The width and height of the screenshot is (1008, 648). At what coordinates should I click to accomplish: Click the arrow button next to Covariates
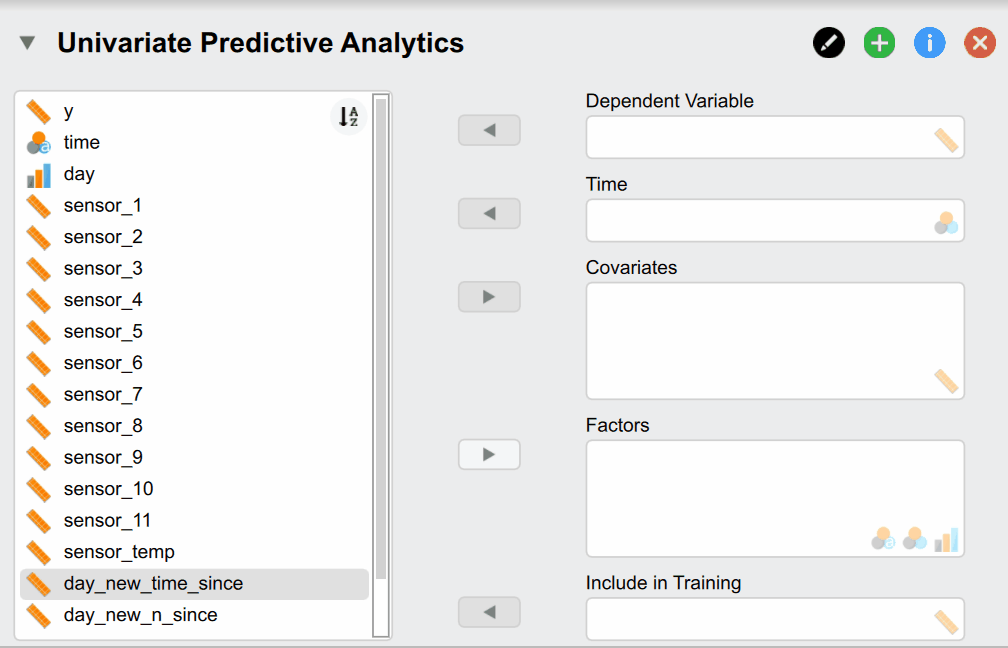(x=489, y=296)
